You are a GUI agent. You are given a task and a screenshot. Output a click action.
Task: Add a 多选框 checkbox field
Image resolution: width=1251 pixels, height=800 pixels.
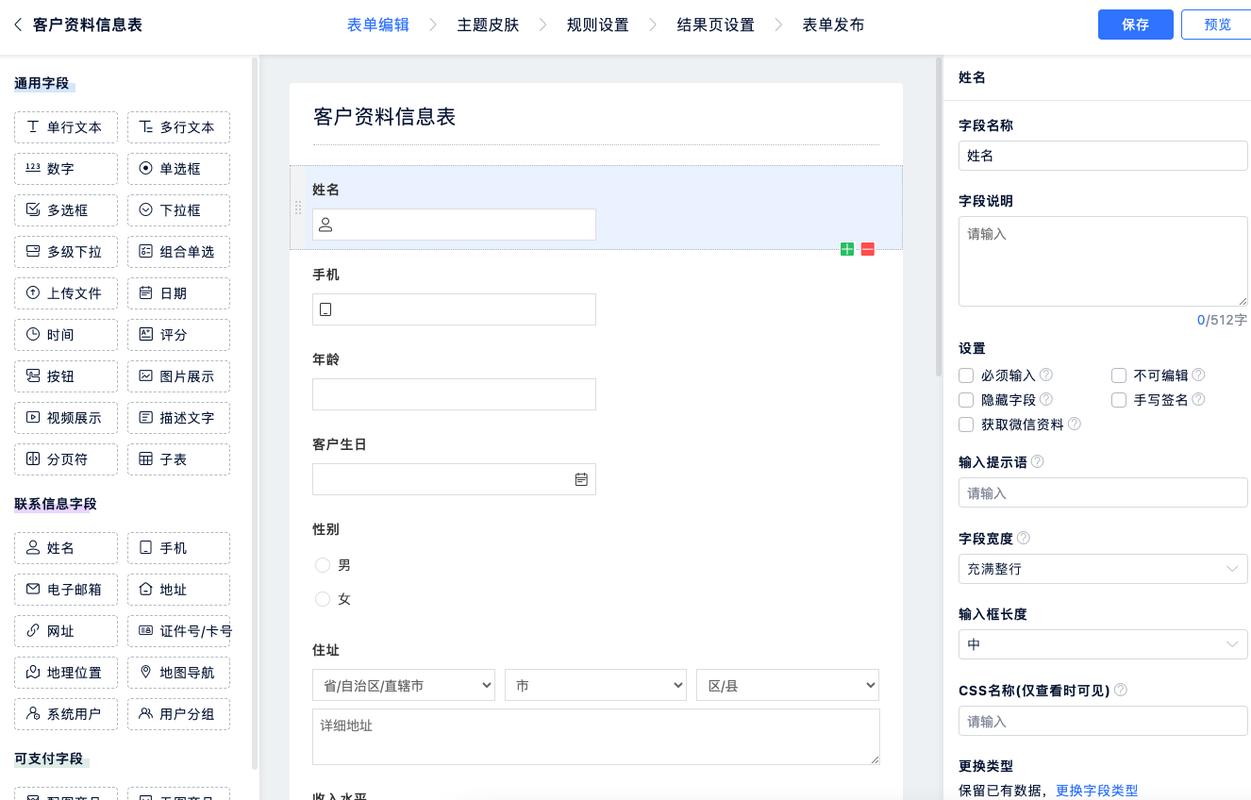[x=66, y=210]
